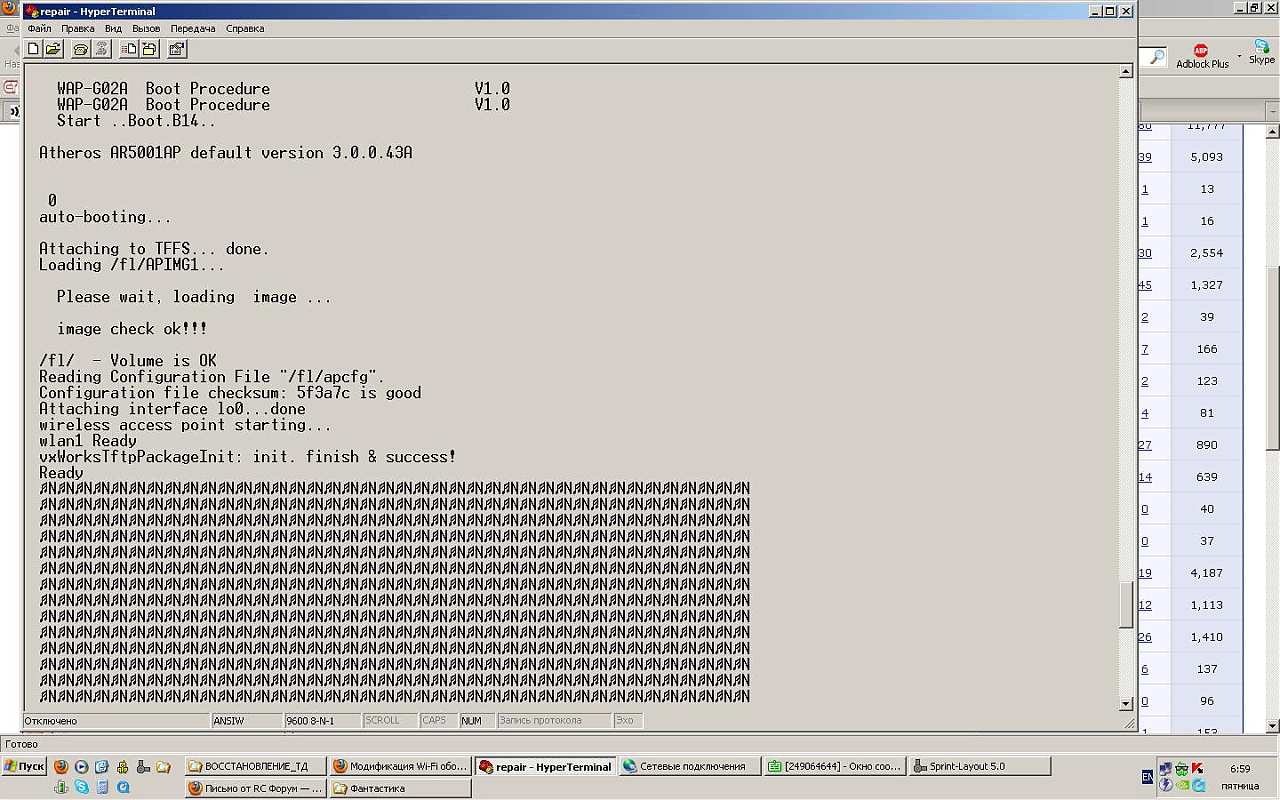Viewport: 1280px width, 800px height.
Task: Open the Файл menu
Action: pyautogui.click(x=39, y=29)
